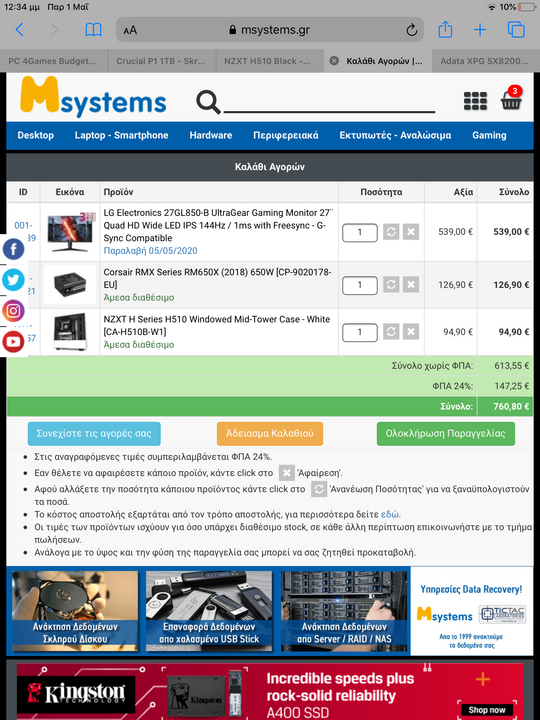Viewport: 540px width, 720px height.
Task: Open NZXT H510 Windowed case link
Action: click(x=217, y=325)
